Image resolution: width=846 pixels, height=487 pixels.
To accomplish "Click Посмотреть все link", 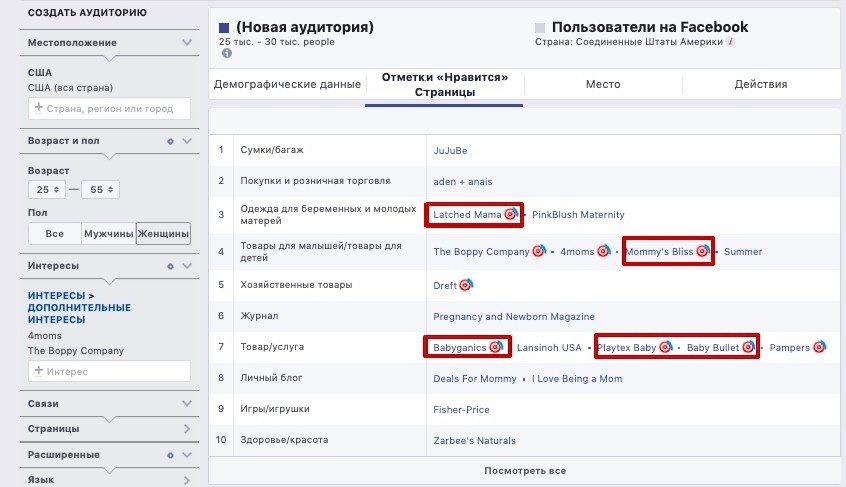I will click(525, 470).
